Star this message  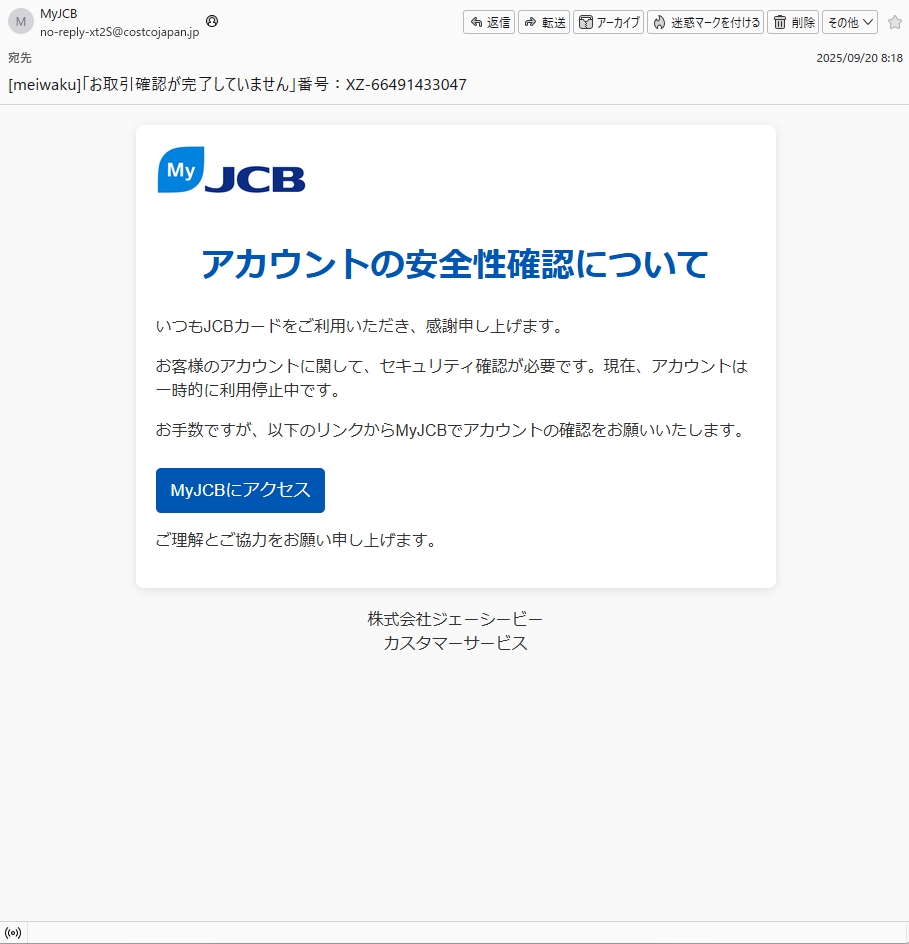click(894, 22)
